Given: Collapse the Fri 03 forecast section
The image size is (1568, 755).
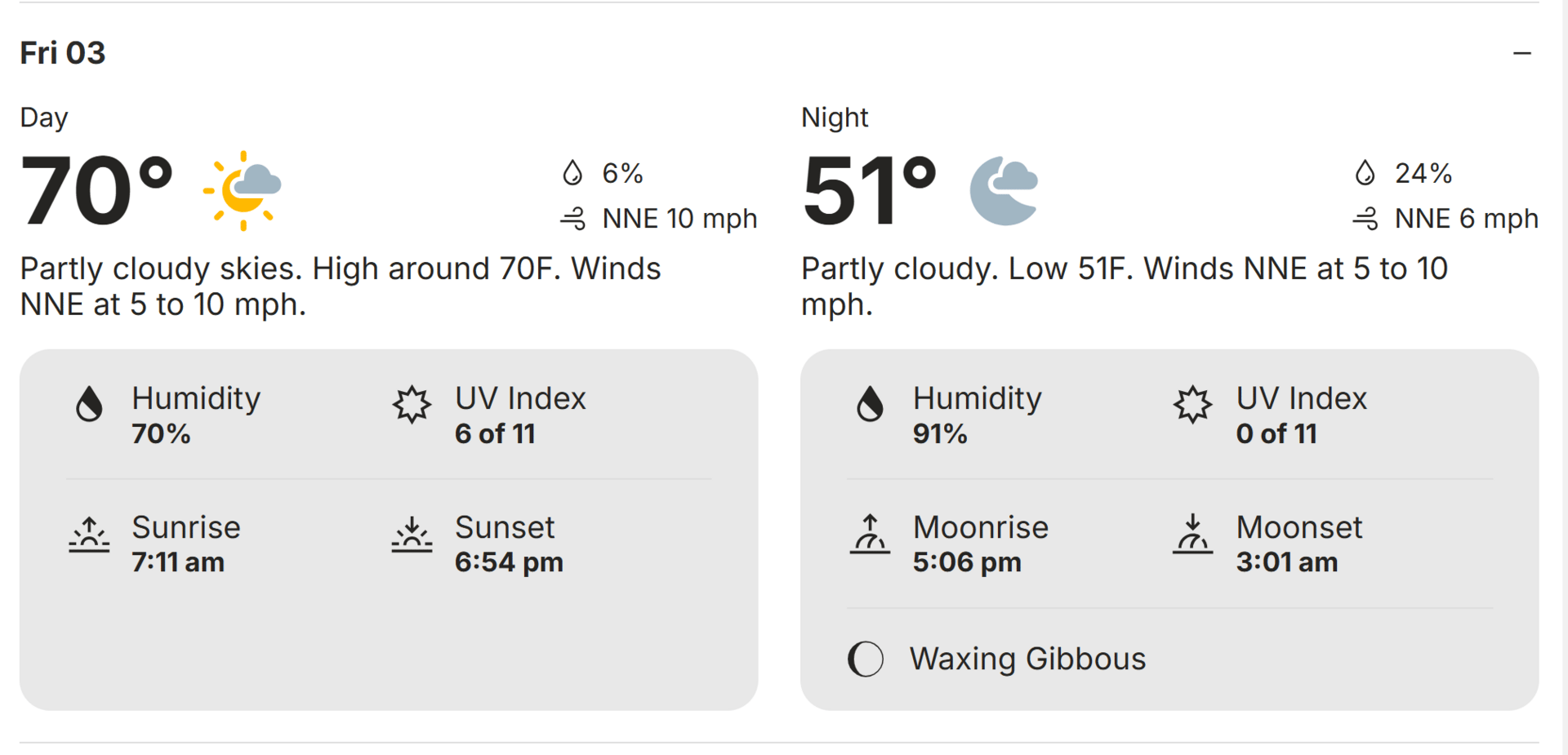Looking at the screenshot, I should (1521, 54).
